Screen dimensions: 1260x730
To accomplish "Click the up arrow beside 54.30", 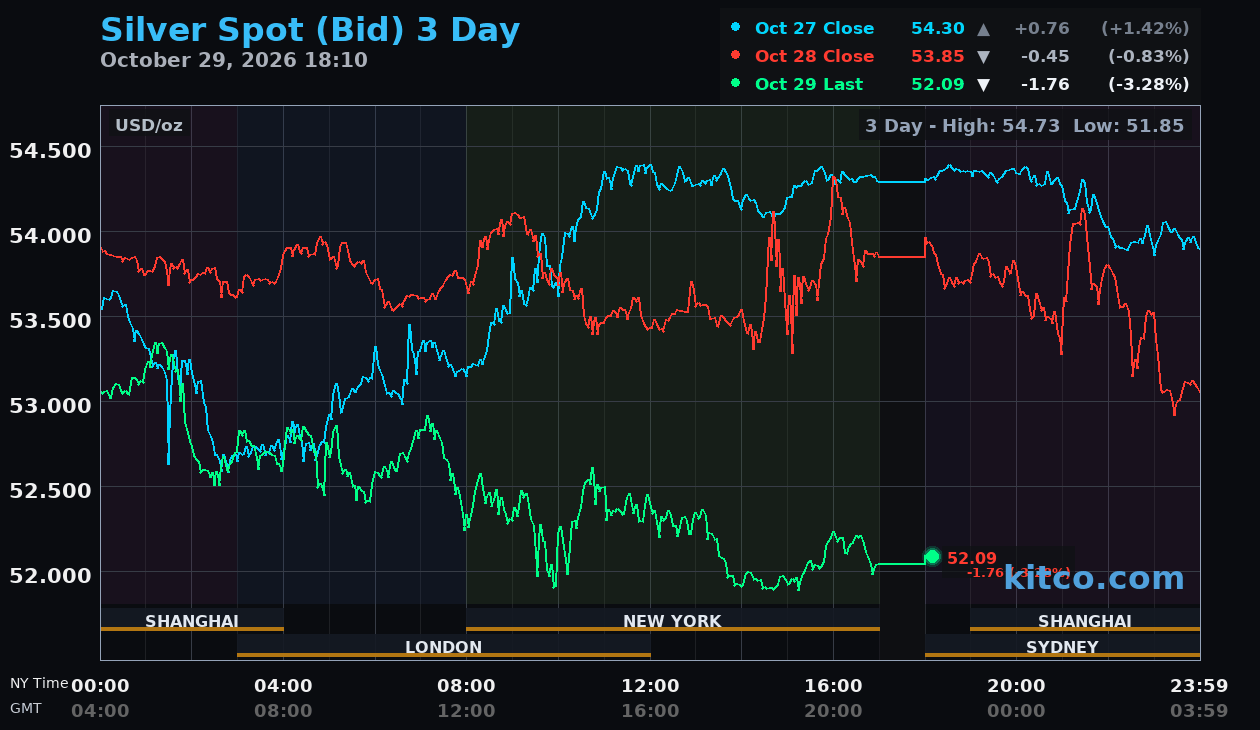I will pos(983,28).
